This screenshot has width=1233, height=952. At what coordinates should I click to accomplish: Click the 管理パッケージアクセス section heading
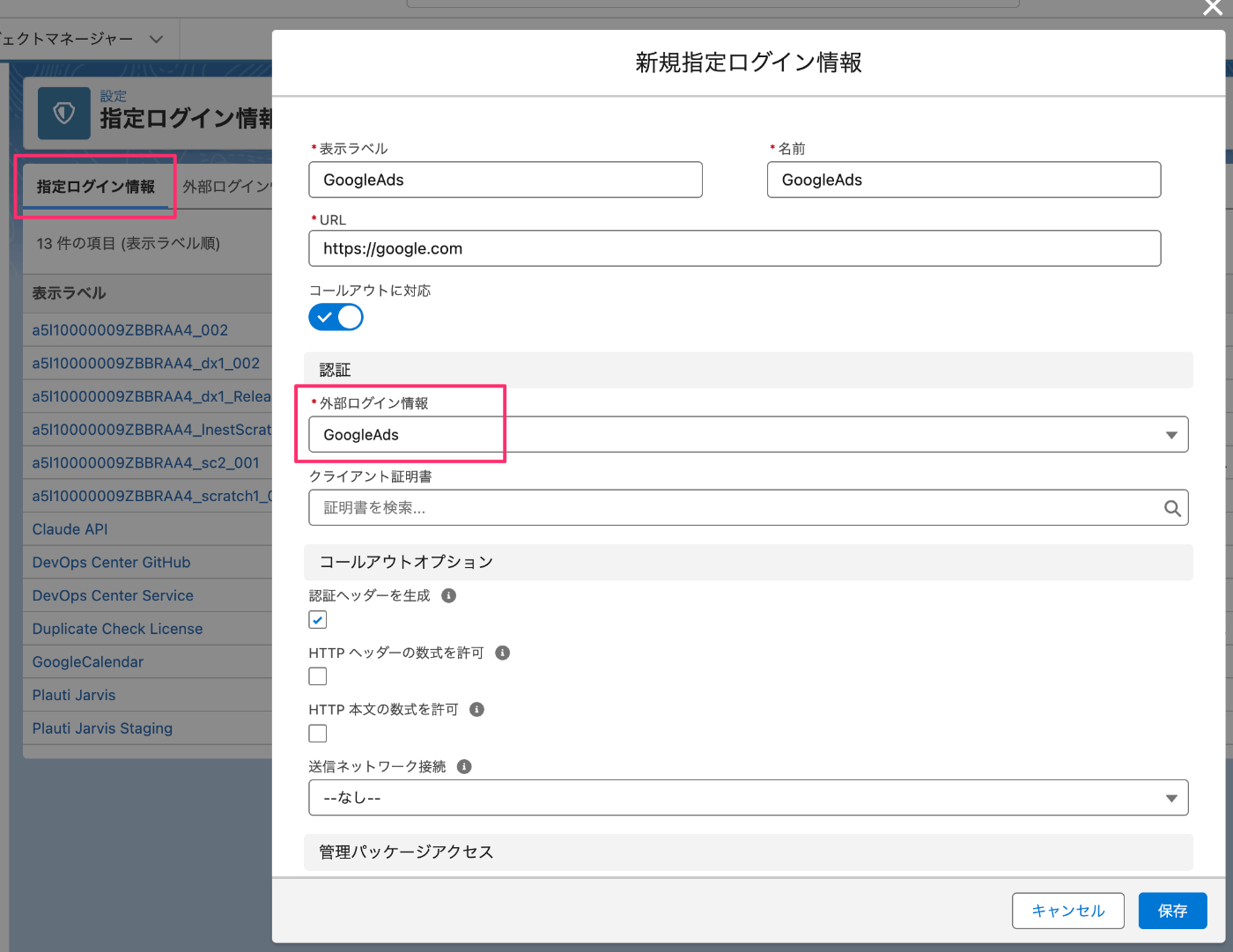point(406,852)
